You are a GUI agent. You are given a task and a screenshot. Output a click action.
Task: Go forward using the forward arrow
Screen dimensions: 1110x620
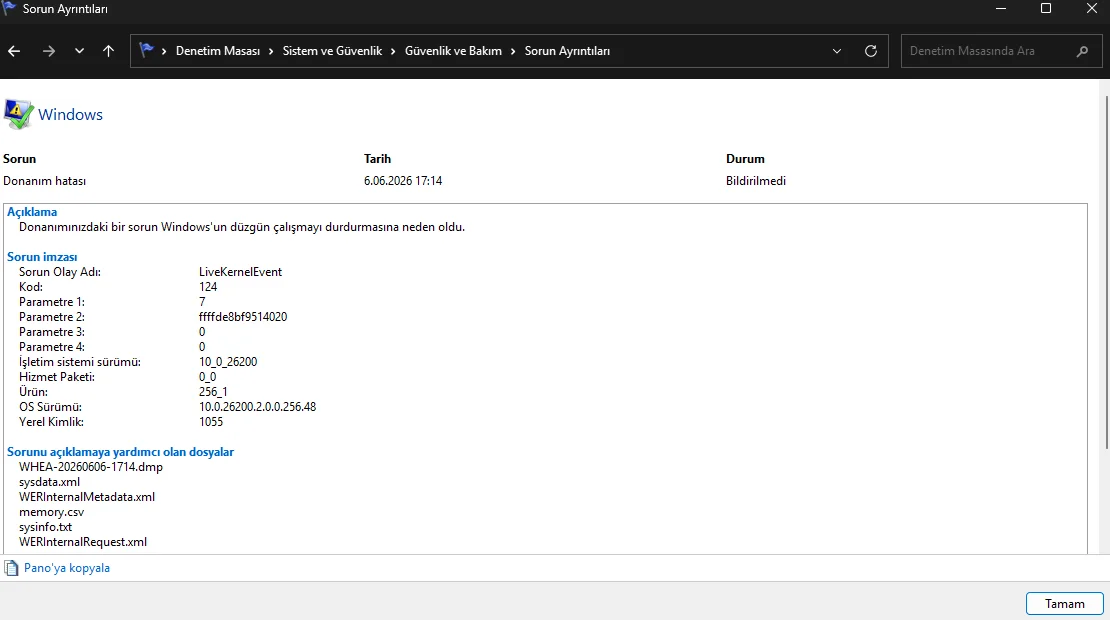(48, 51)
